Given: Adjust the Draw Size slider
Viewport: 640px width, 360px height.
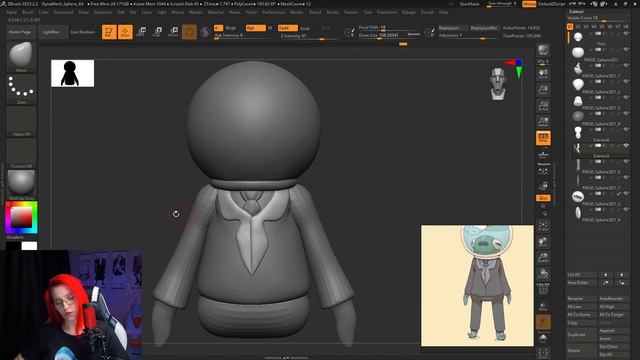Looking at the screenshot, I should (389, 36).
